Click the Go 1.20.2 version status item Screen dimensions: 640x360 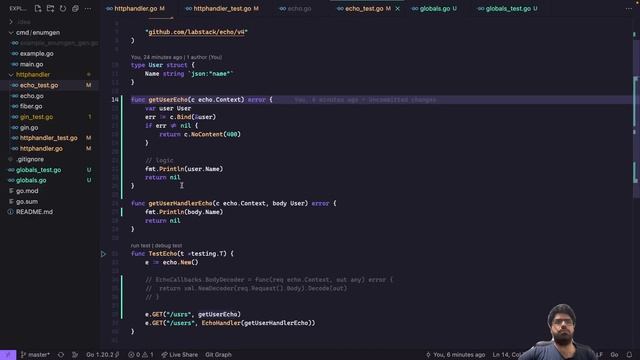(102, 355)
